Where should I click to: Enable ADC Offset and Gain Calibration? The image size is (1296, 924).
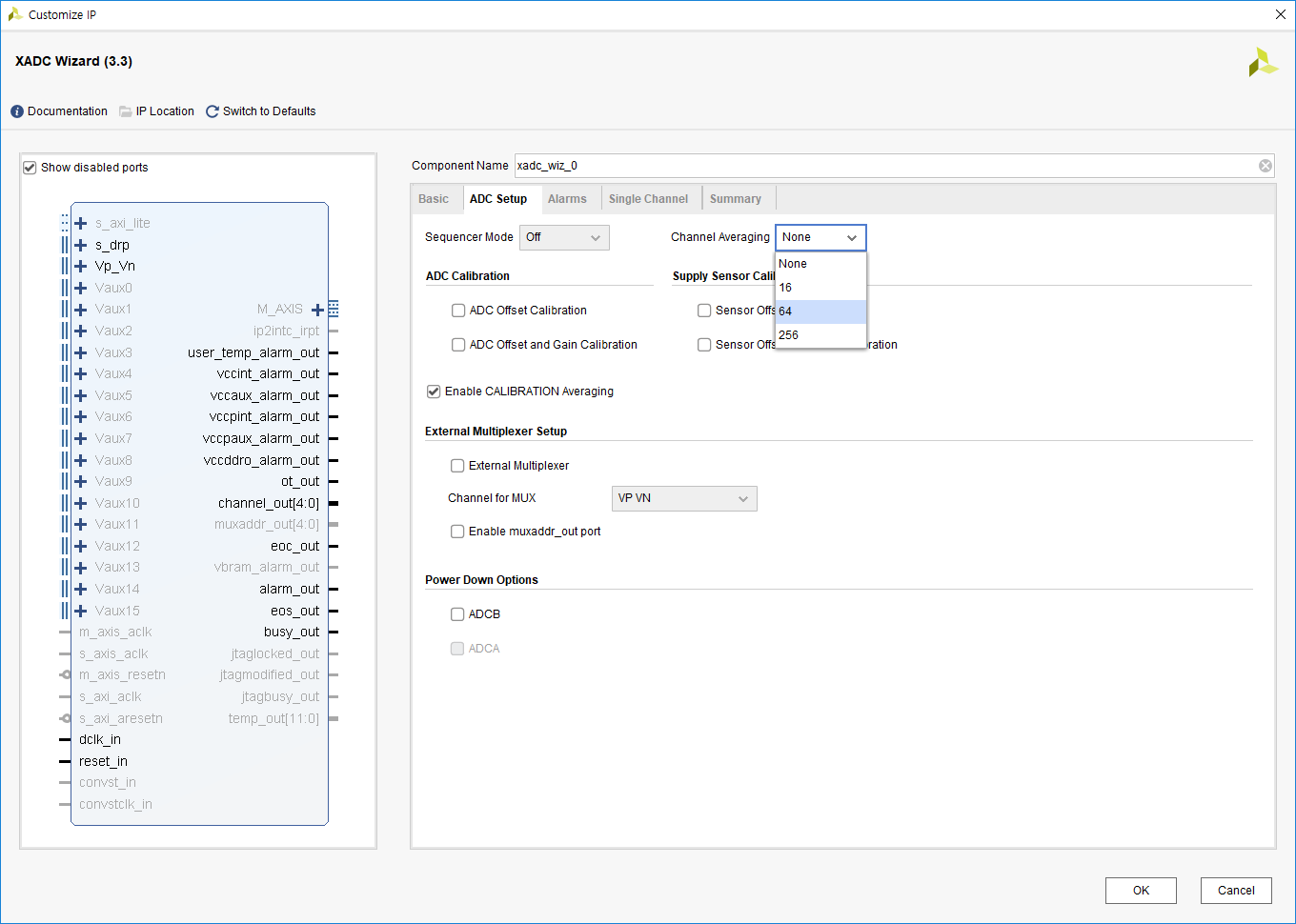(458, 345)
